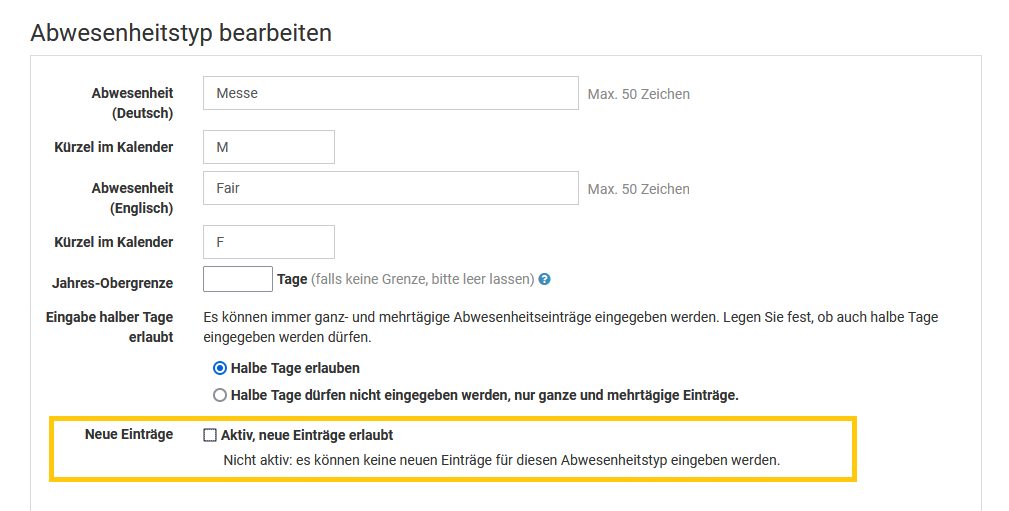Click the bold 'Tage' unit text
The width and height of the screenshot is (1009, 511).
292,279
